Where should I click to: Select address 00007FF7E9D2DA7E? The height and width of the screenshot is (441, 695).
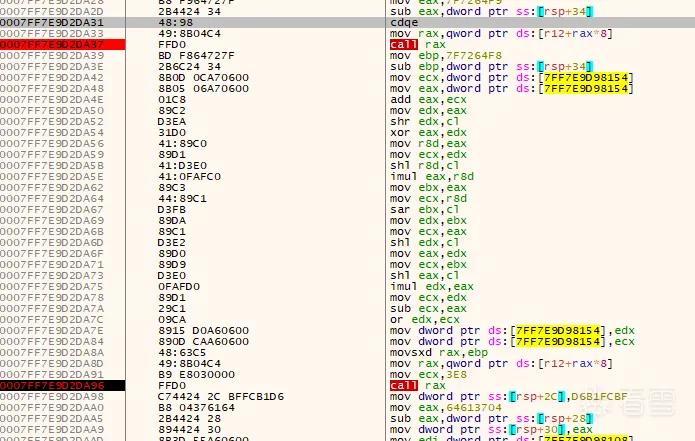click(52, 331)
